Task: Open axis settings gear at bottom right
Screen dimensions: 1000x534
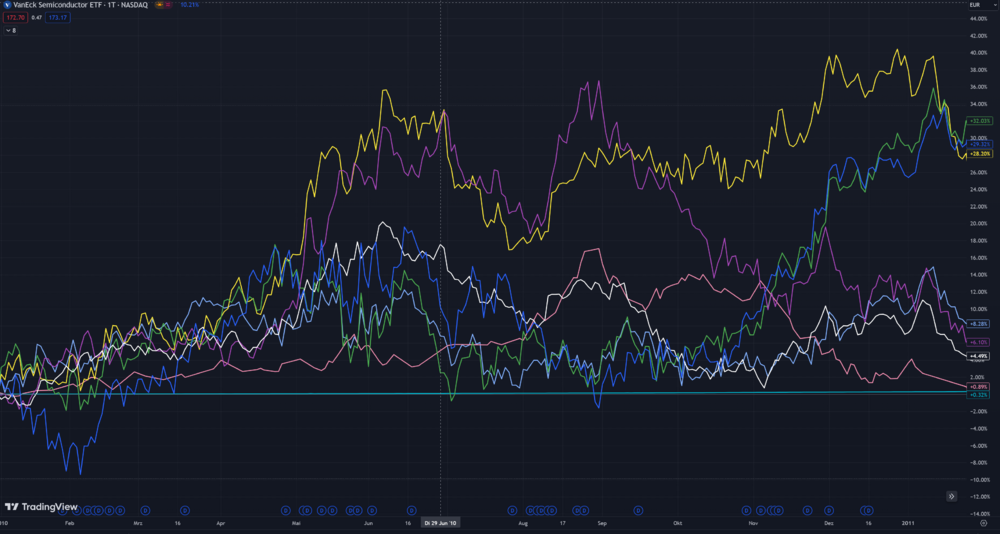Action: click(983, 523)
